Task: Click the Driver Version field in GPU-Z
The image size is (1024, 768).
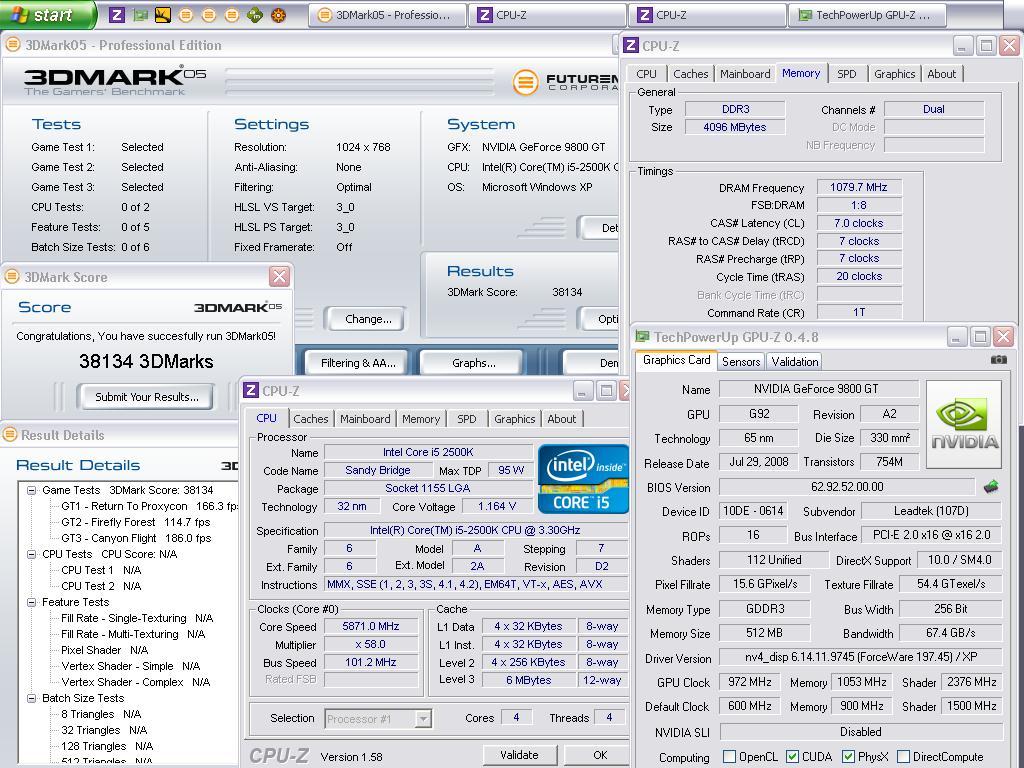Action: [861, 657]
